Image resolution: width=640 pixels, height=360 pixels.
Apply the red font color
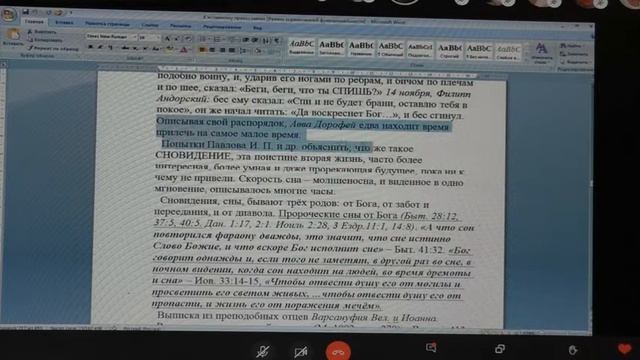[x=183, y=50]
